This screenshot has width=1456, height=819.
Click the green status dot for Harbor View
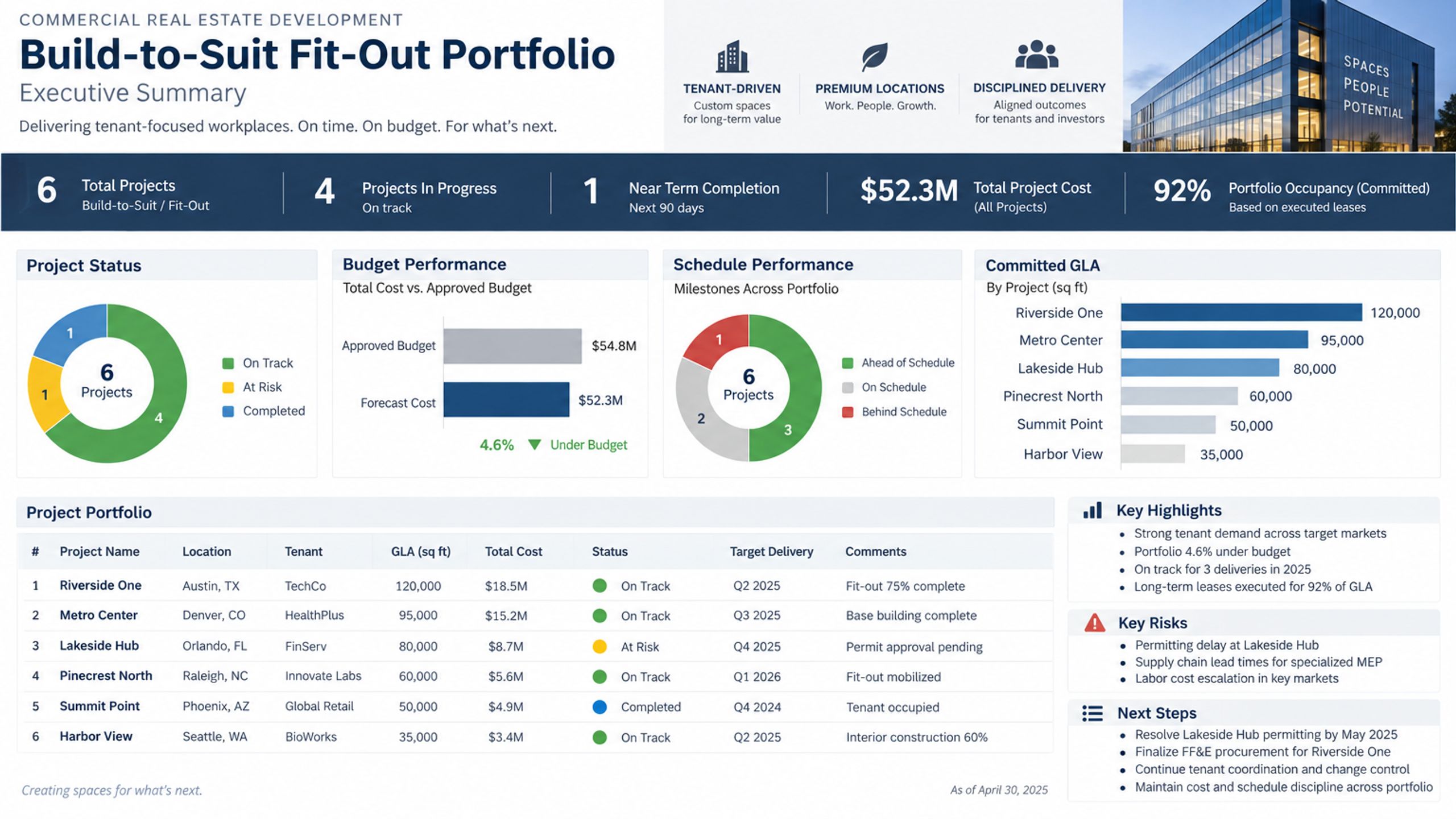[599, 737]
